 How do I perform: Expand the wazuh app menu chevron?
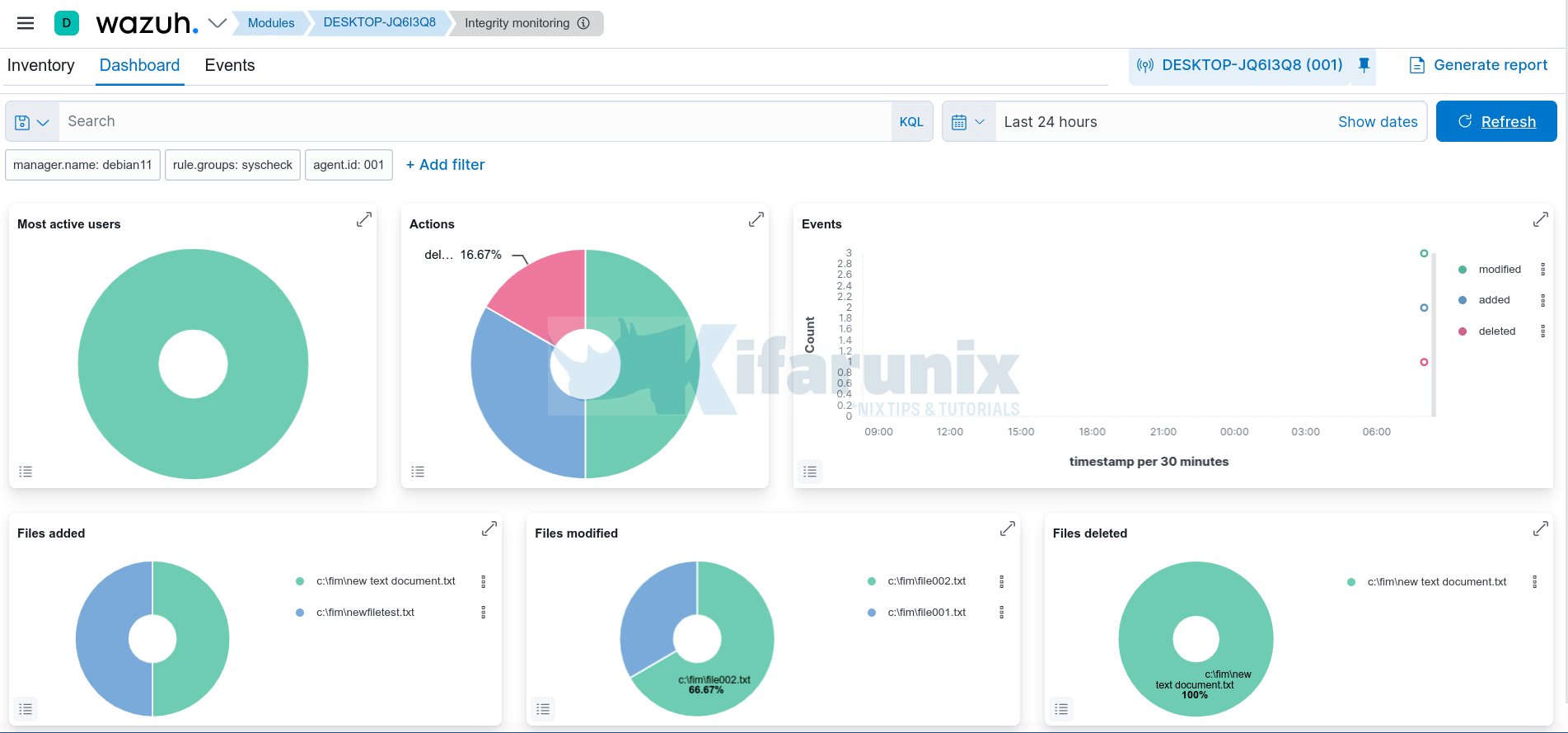[218, 23]
